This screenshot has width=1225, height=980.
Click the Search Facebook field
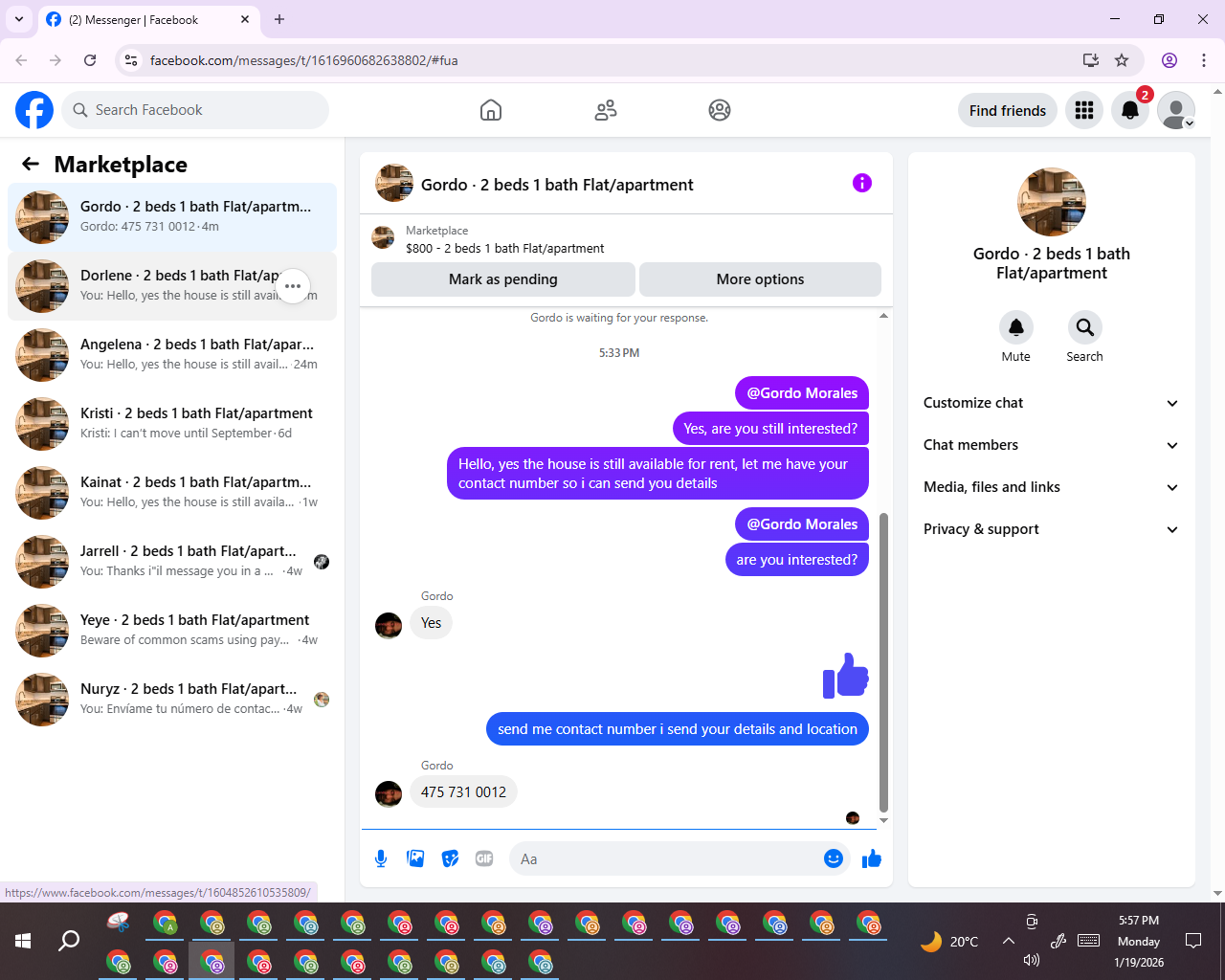[x=195, y=110]
